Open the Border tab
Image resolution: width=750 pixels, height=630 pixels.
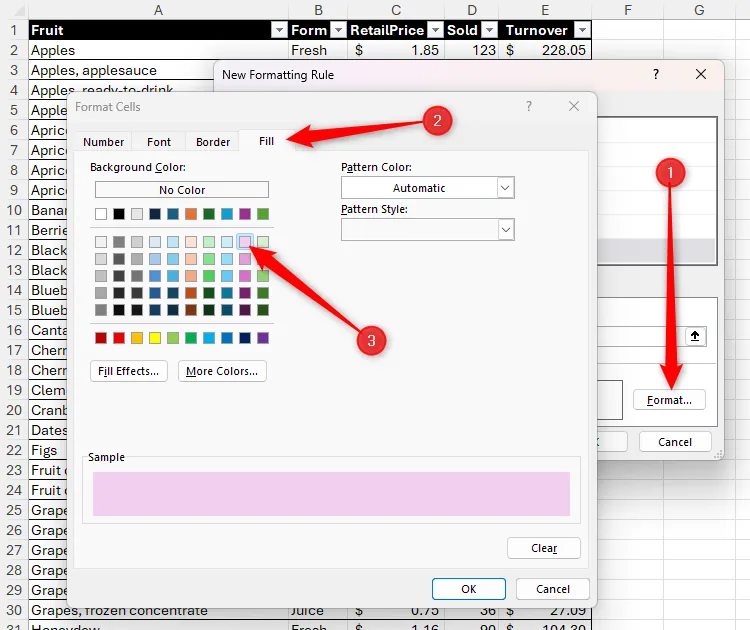coord(213,142)
